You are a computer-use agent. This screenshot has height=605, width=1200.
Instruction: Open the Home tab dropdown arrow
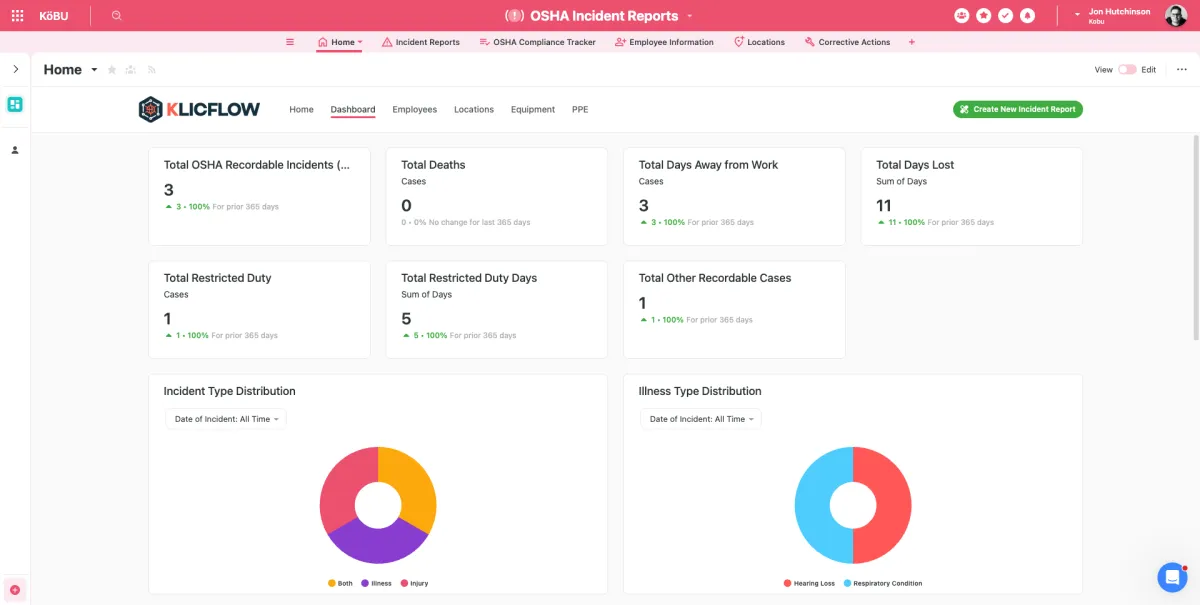(x=360, y=42)
